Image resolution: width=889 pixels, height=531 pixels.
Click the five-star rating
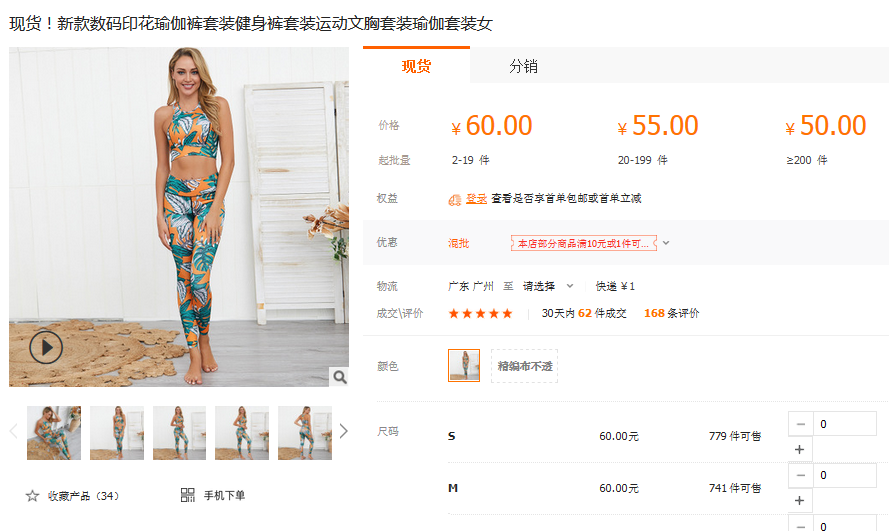pos(480,313)
